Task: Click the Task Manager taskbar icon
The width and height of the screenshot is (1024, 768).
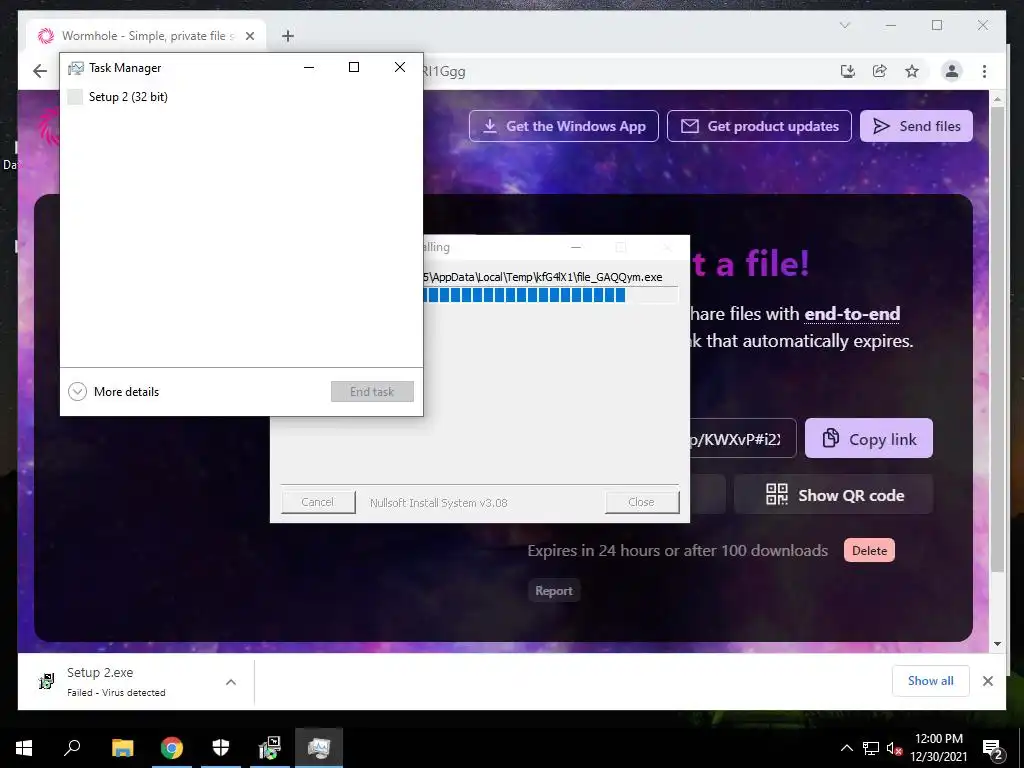Action: pos(319,748)
